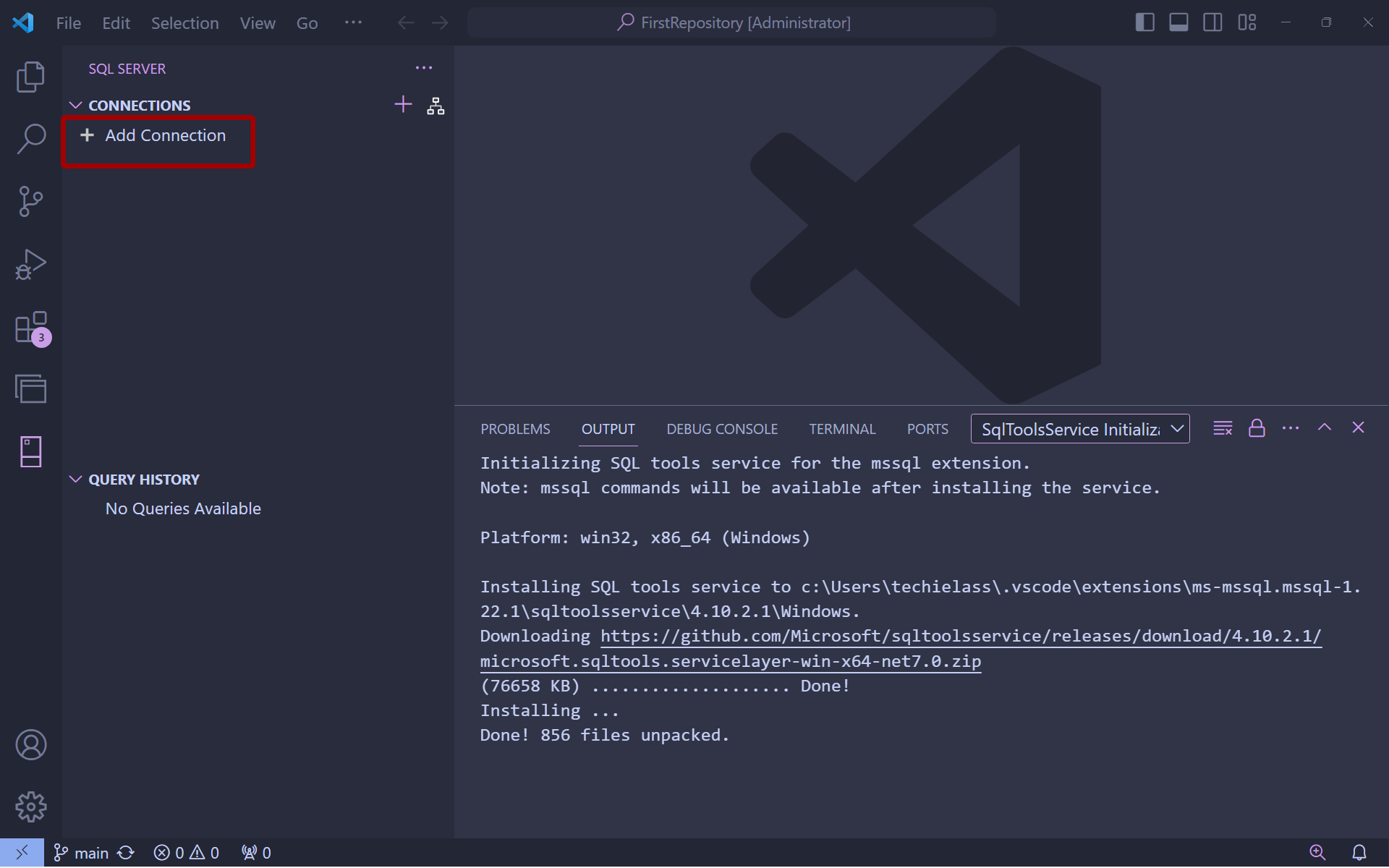Open the View menu
Viewport: 1389px width, 868px height.
click(x=258, y=22)
